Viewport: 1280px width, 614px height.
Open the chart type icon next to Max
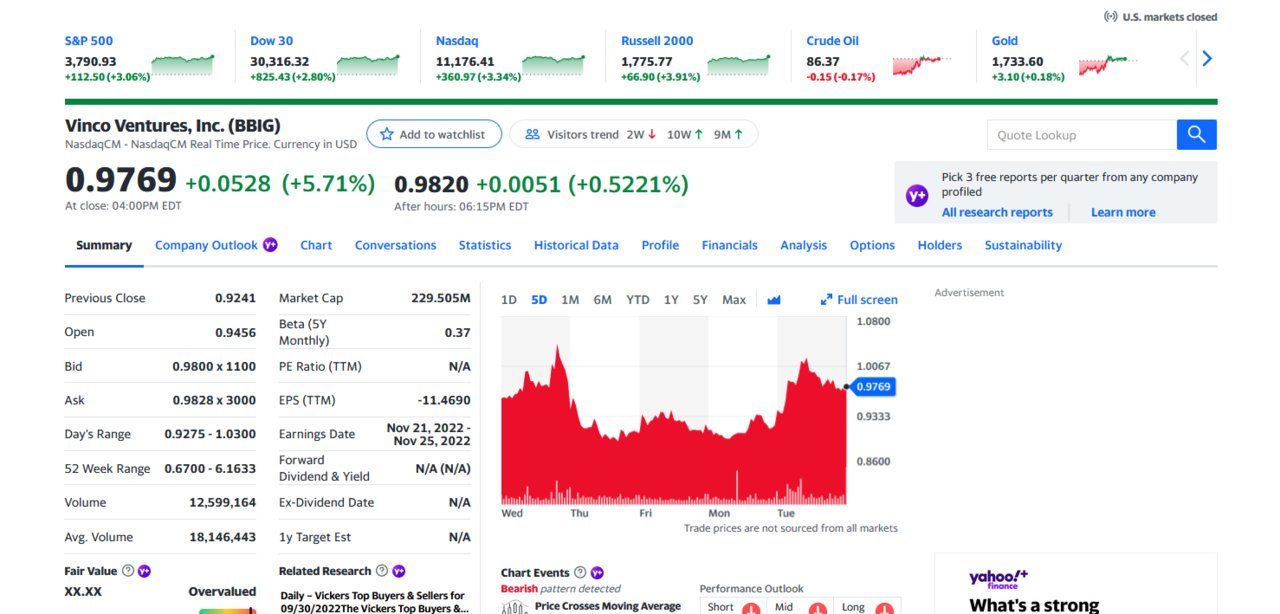click(x=774, y=300)
